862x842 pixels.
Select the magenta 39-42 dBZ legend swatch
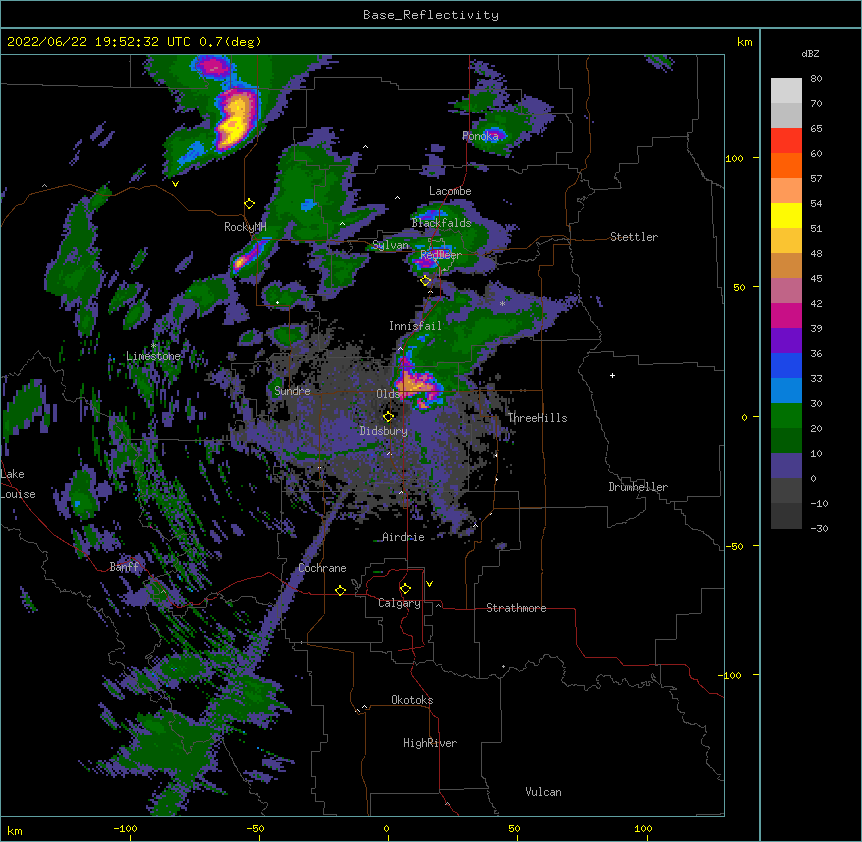pos(786,315)
